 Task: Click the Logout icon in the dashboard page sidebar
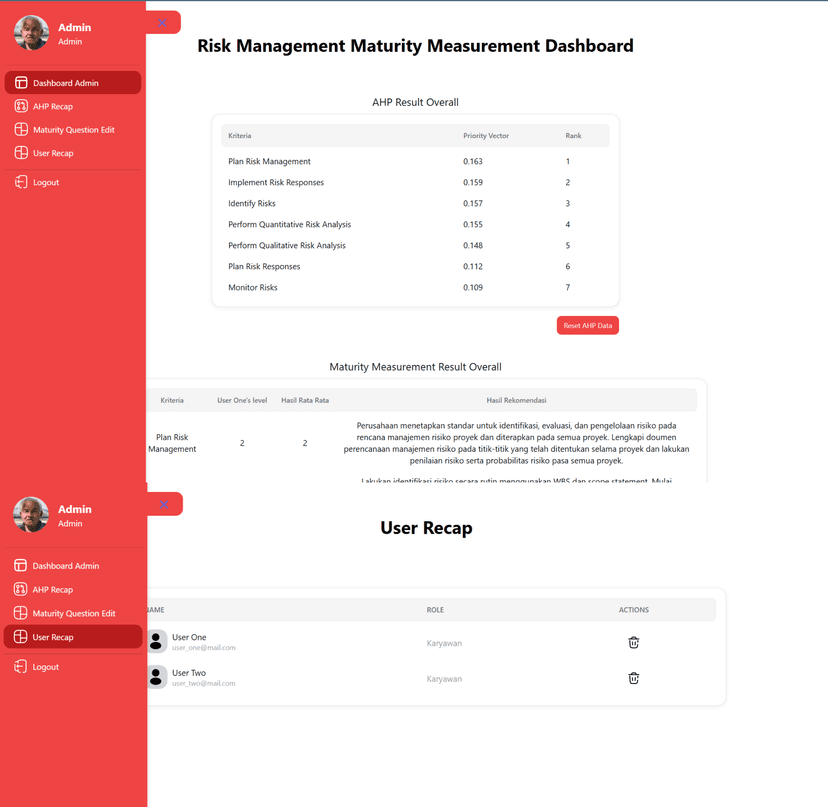[x=20, y=182]
